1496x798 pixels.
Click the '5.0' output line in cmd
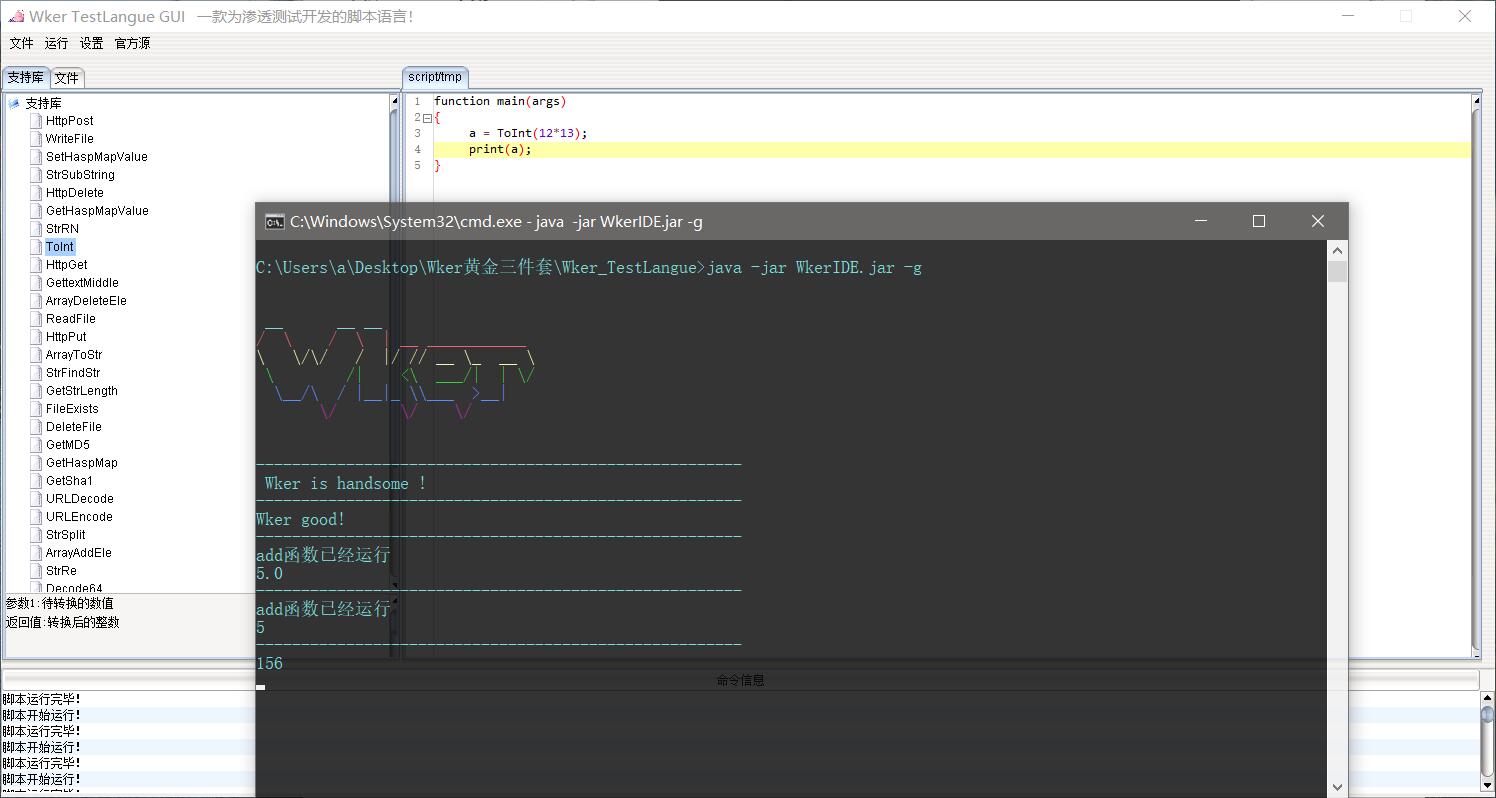coord(269,573)
